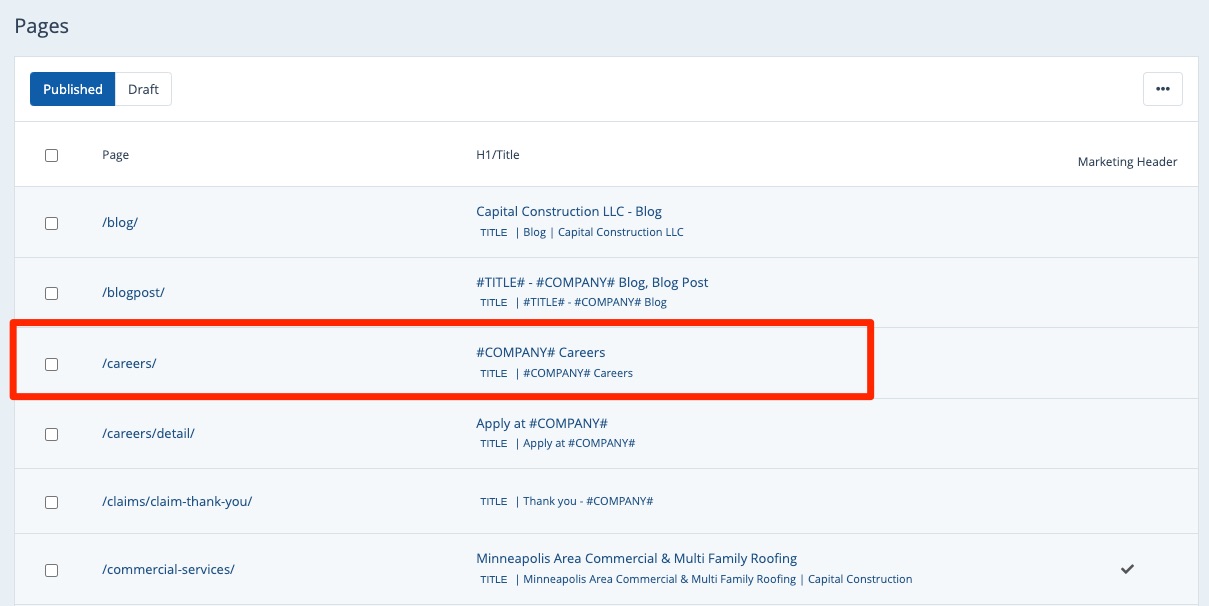
Task: Open the three-dot more options menu
Action: click(x=1162, y=89)
